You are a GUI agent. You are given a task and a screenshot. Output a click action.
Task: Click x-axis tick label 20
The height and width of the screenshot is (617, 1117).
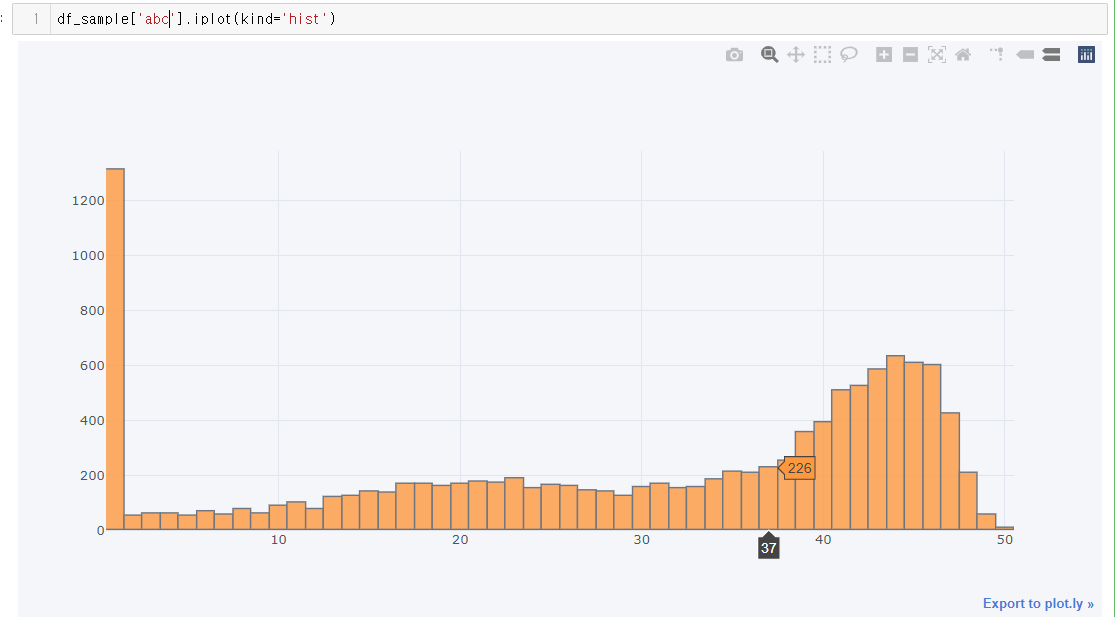coord(460,540)
